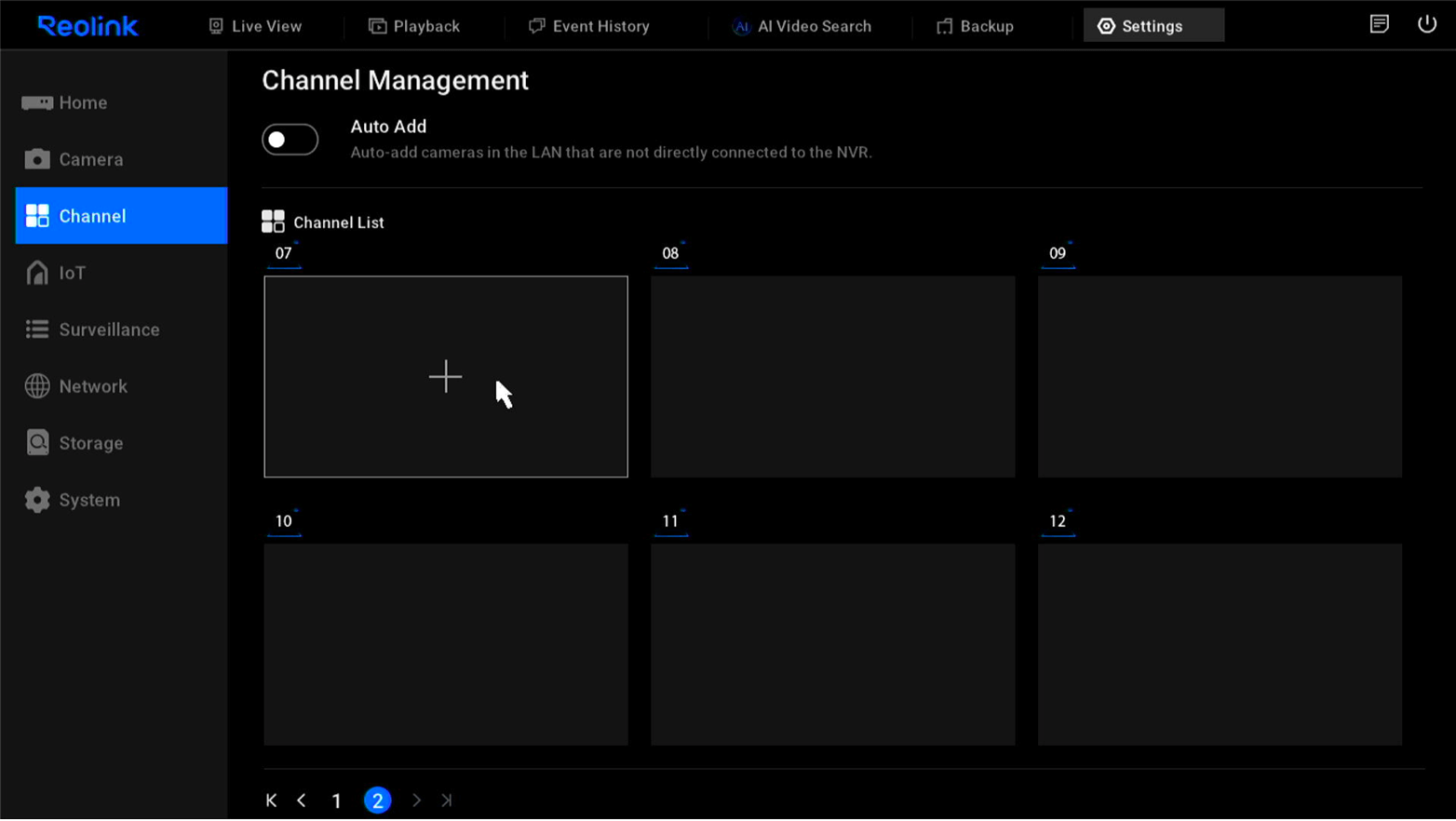1456x821 pixels.
Task: Open AI Video Search
Action: tap(802, 26)
